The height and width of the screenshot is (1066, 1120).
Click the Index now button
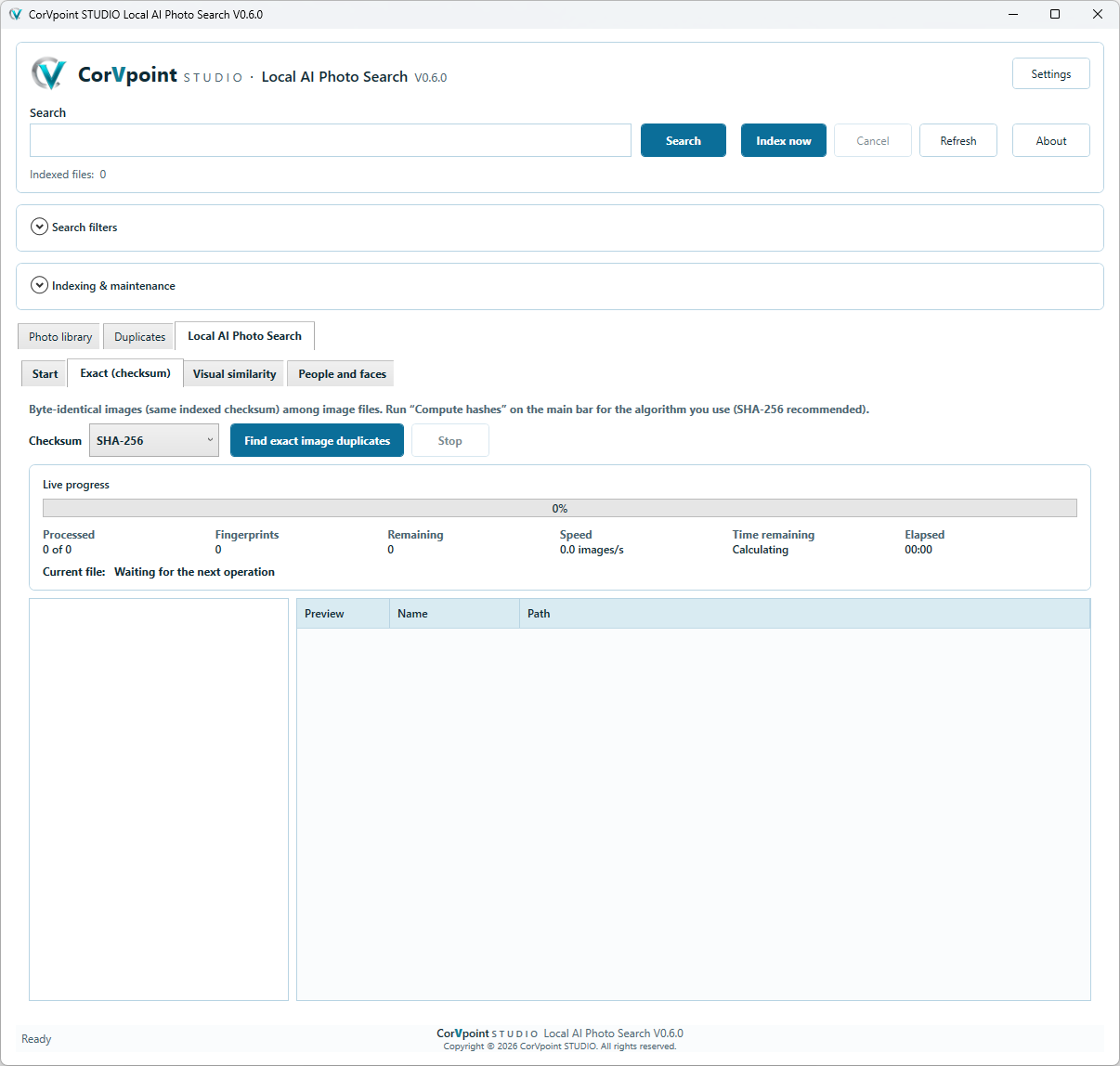[784, 140]
